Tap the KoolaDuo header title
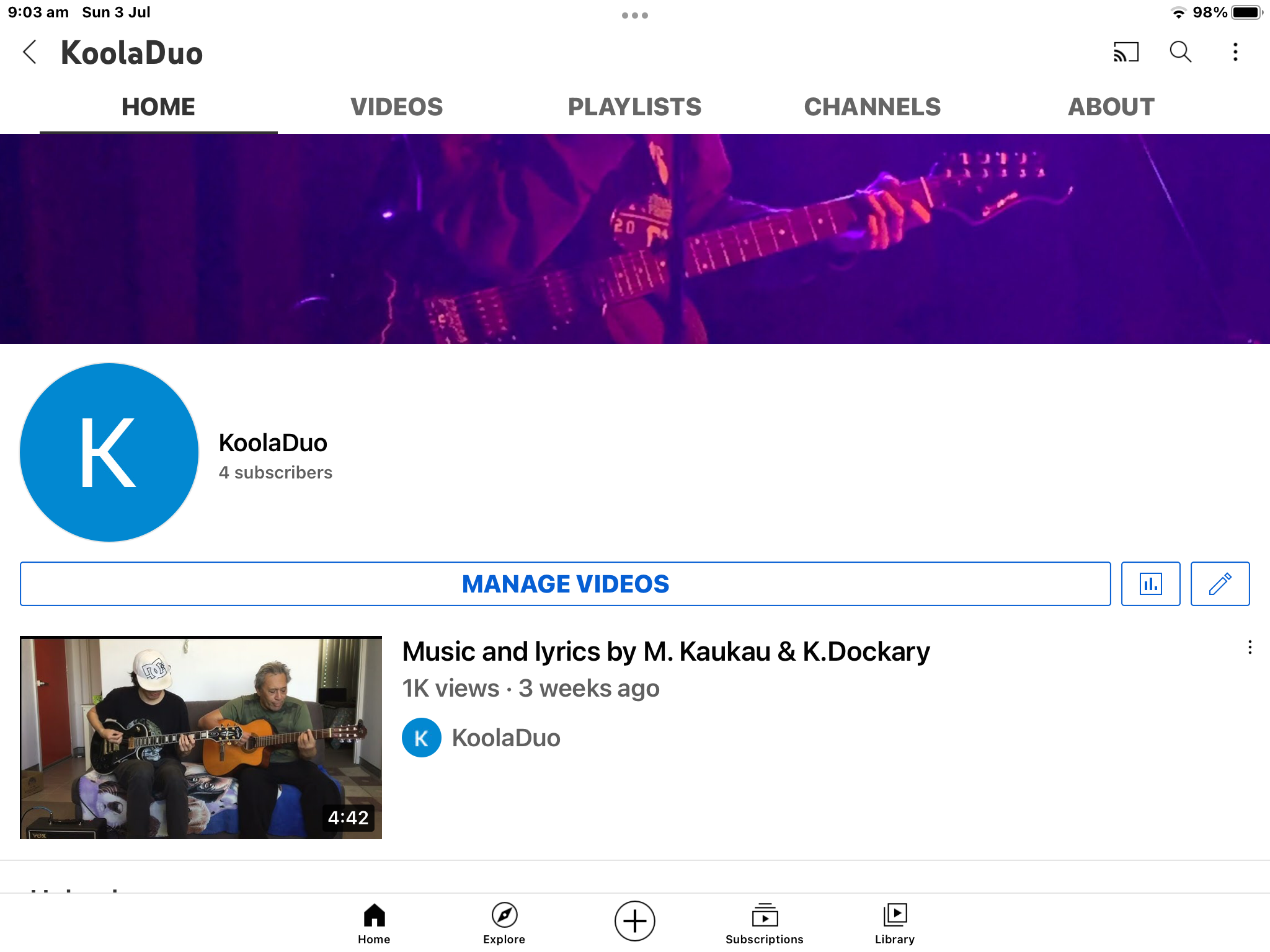 (131, 53)
